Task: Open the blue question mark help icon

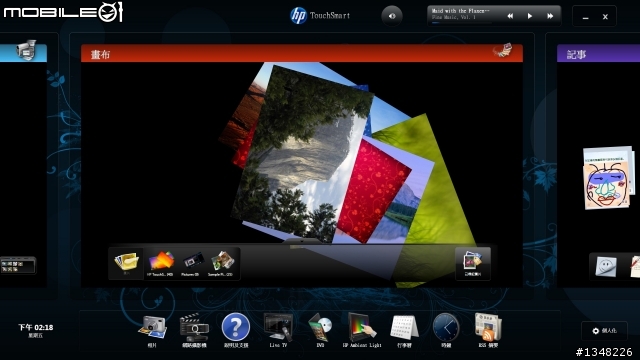Action: pyautogui.click(x=236, y=331)
